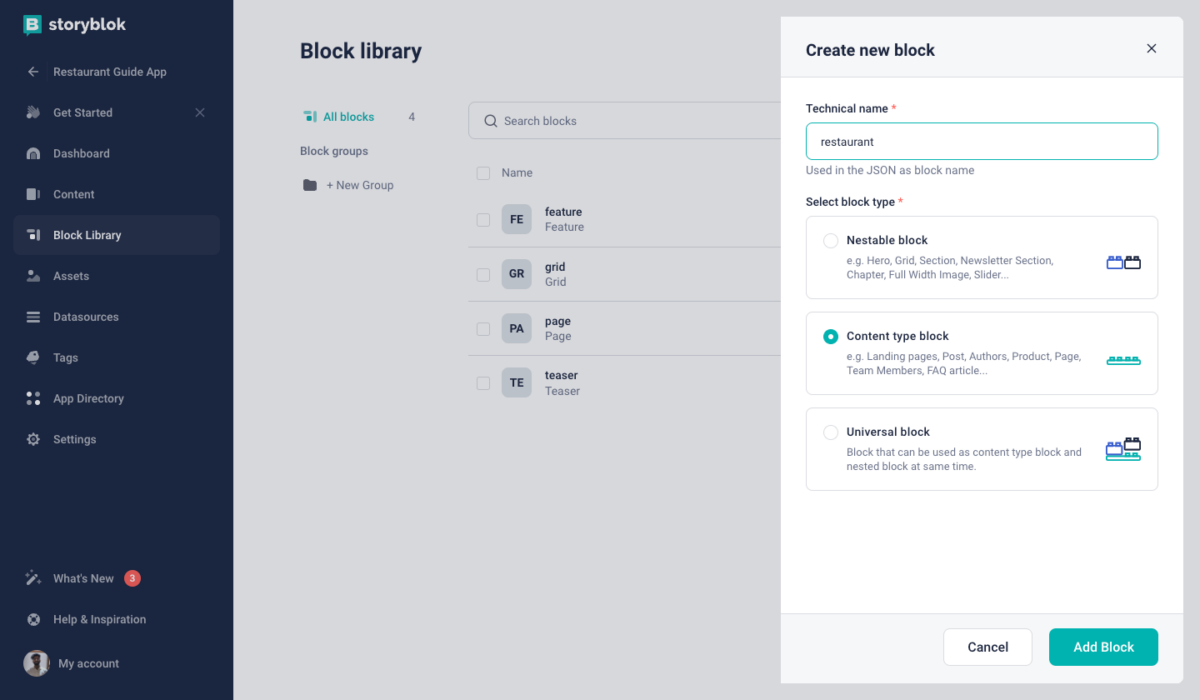This screenshot has width=1200, height=700.
Task: Check the teaser block row checkbox
Action: (x=484, y=383)
